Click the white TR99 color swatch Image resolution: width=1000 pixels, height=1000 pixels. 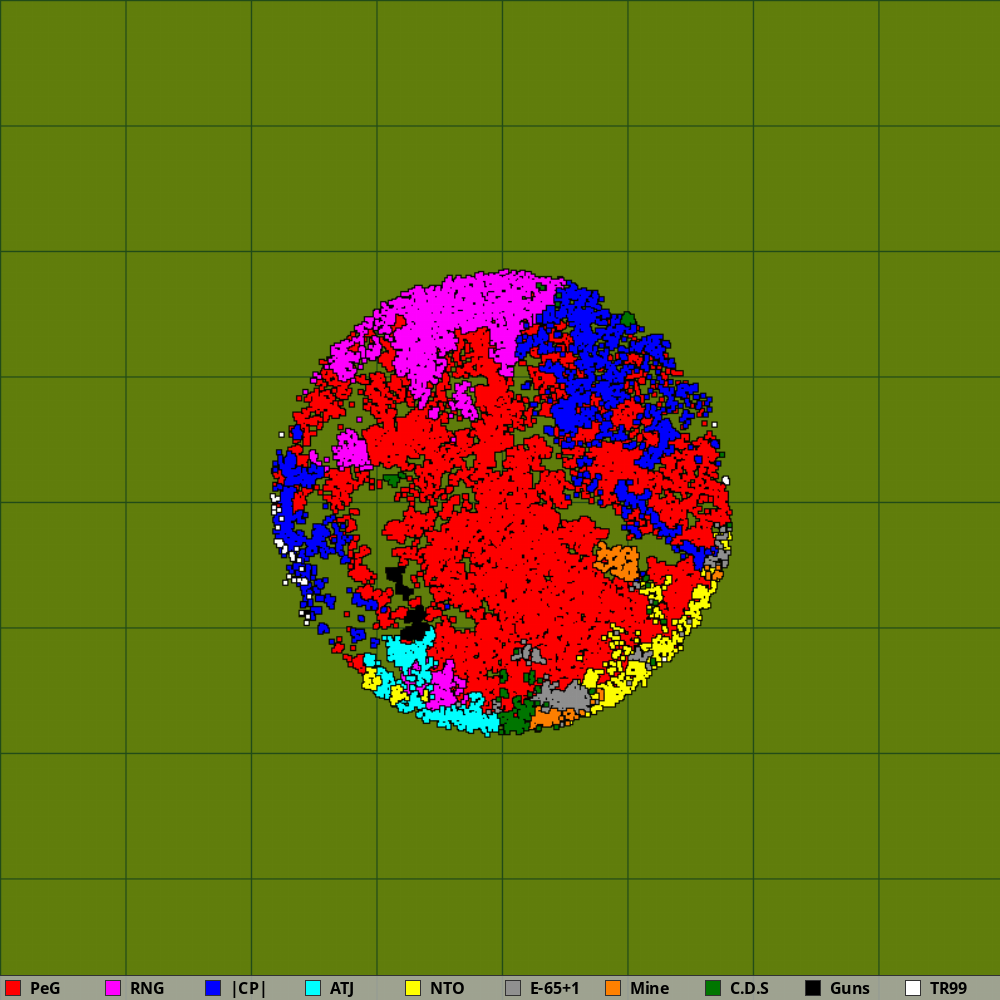point(913,988)
